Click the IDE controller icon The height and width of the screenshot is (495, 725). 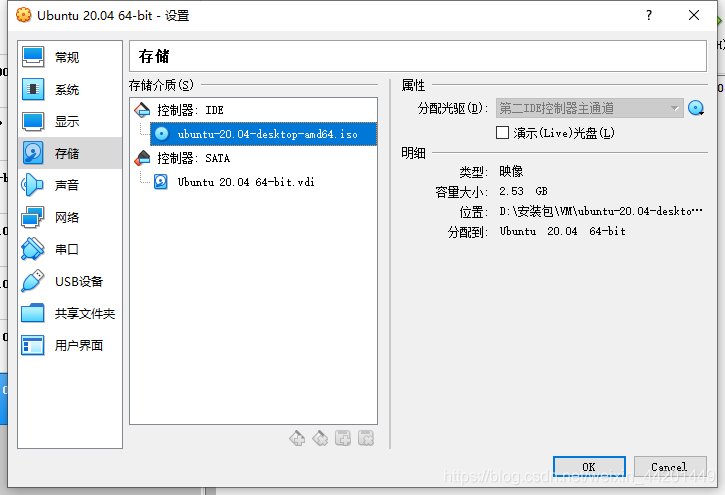[142, 110]
